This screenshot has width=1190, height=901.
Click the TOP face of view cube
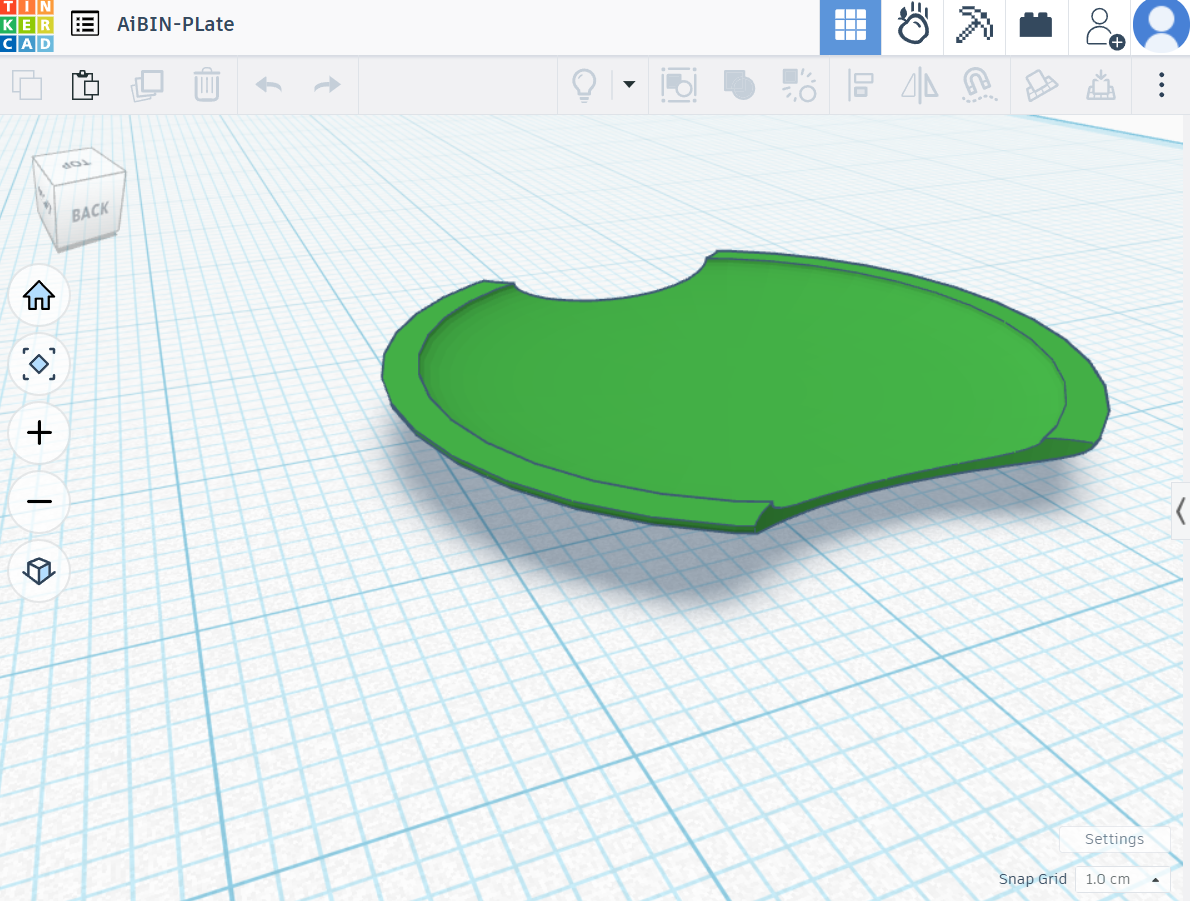[x=76, y=163]
